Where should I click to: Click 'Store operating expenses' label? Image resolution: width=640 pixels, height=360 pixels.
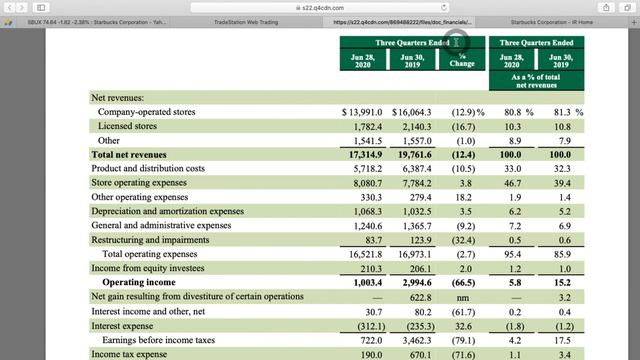(x=139, y=182)
